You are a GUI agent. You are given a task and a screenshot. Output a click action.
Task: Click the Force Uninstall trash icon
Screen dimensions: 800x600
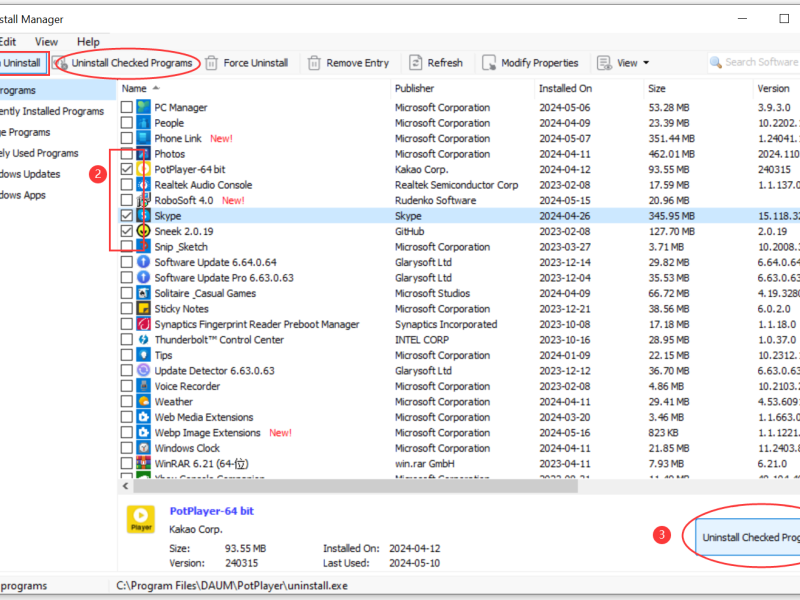pos(211,63)
